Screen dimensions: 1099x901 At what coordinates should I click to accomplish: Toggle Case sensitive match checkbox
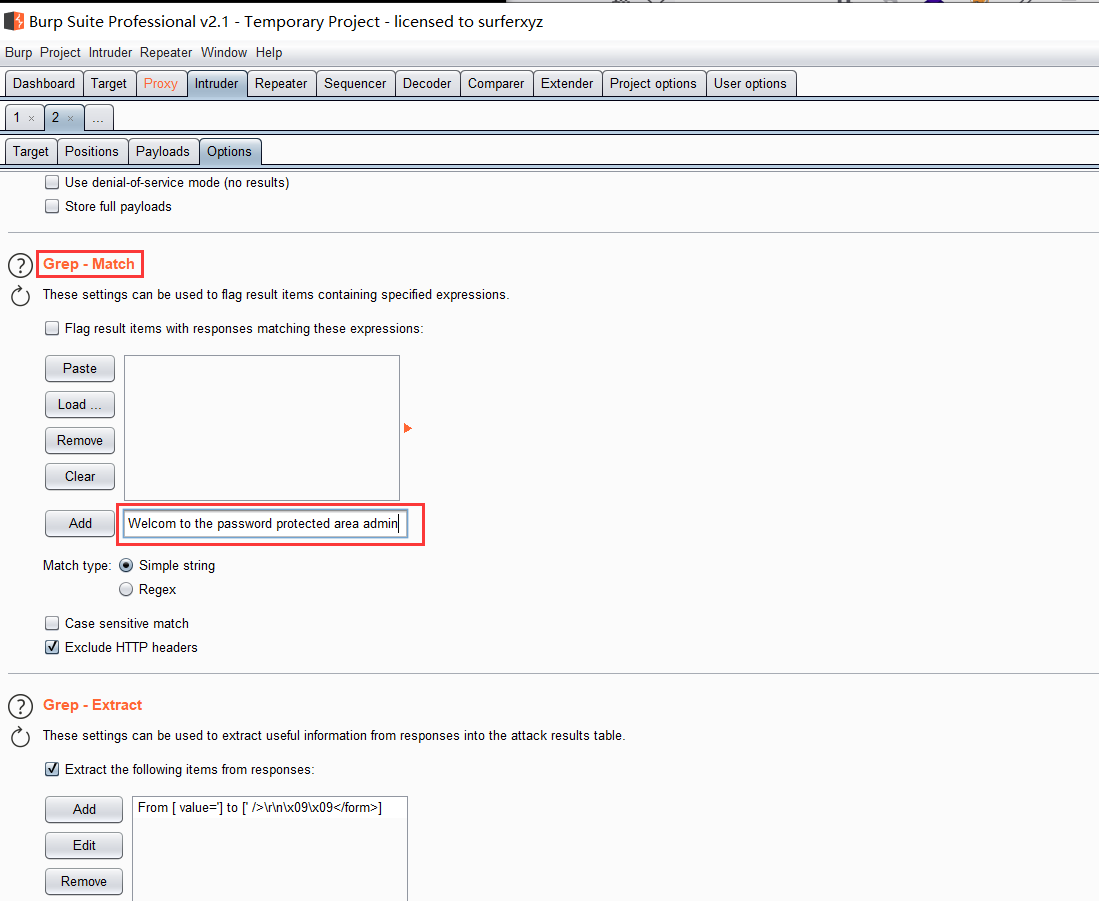coord(52,623)
